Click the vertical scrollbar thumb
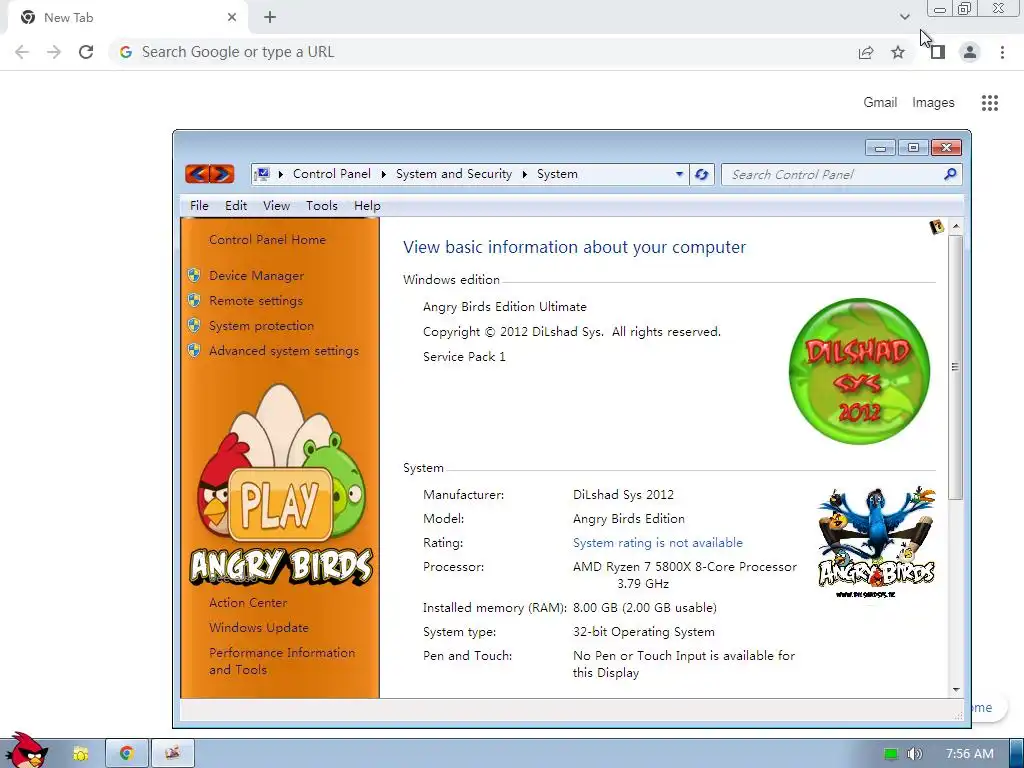 955,367
